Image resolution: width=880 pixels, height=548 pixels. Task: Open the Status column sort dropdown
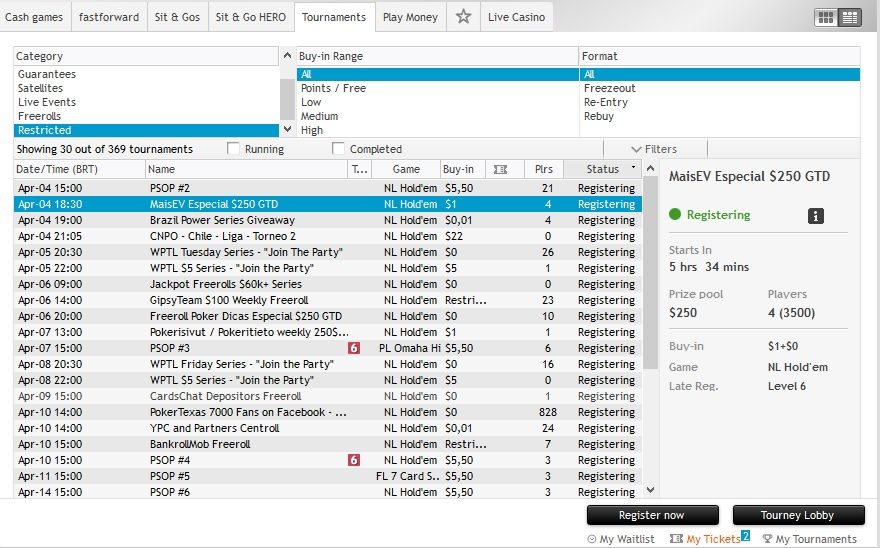click(633, 167)
